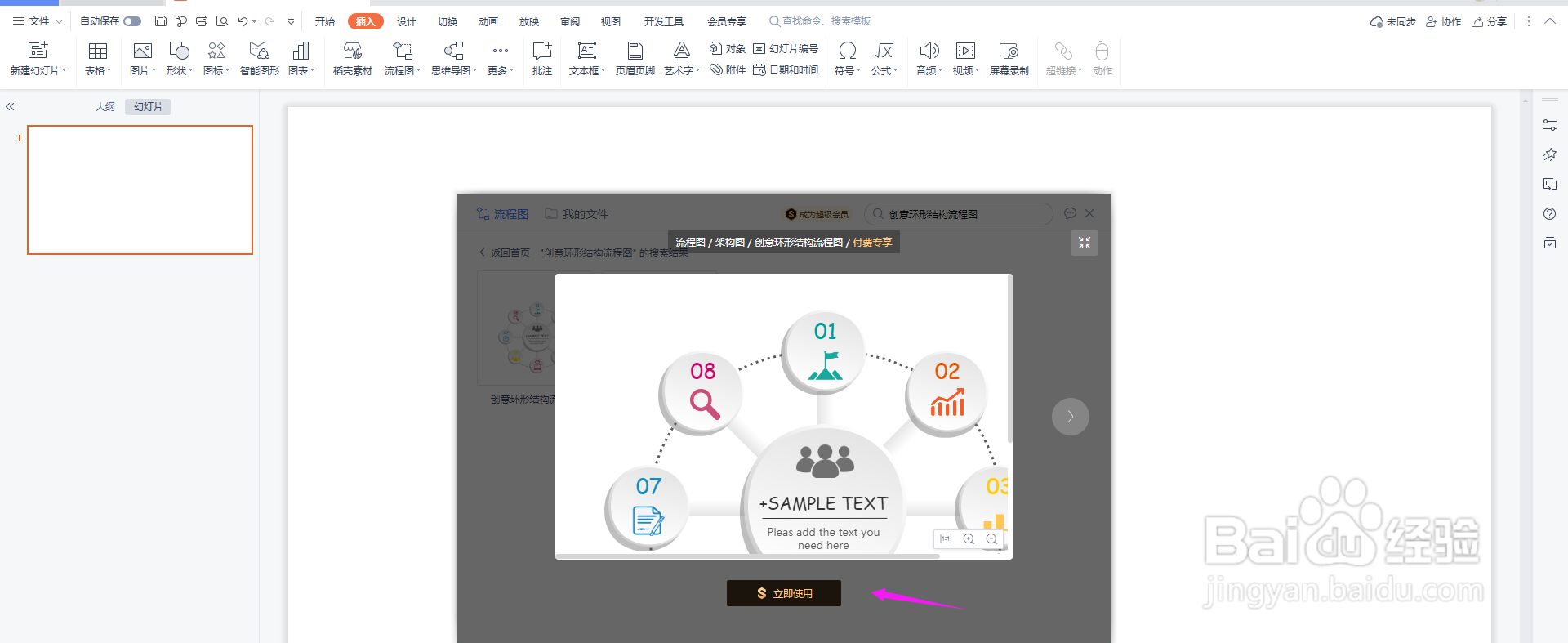The image size is (1568, 643).
Task: Click the 形状 shapes icon
Action: pyautogui.click(x=179, y=51)
